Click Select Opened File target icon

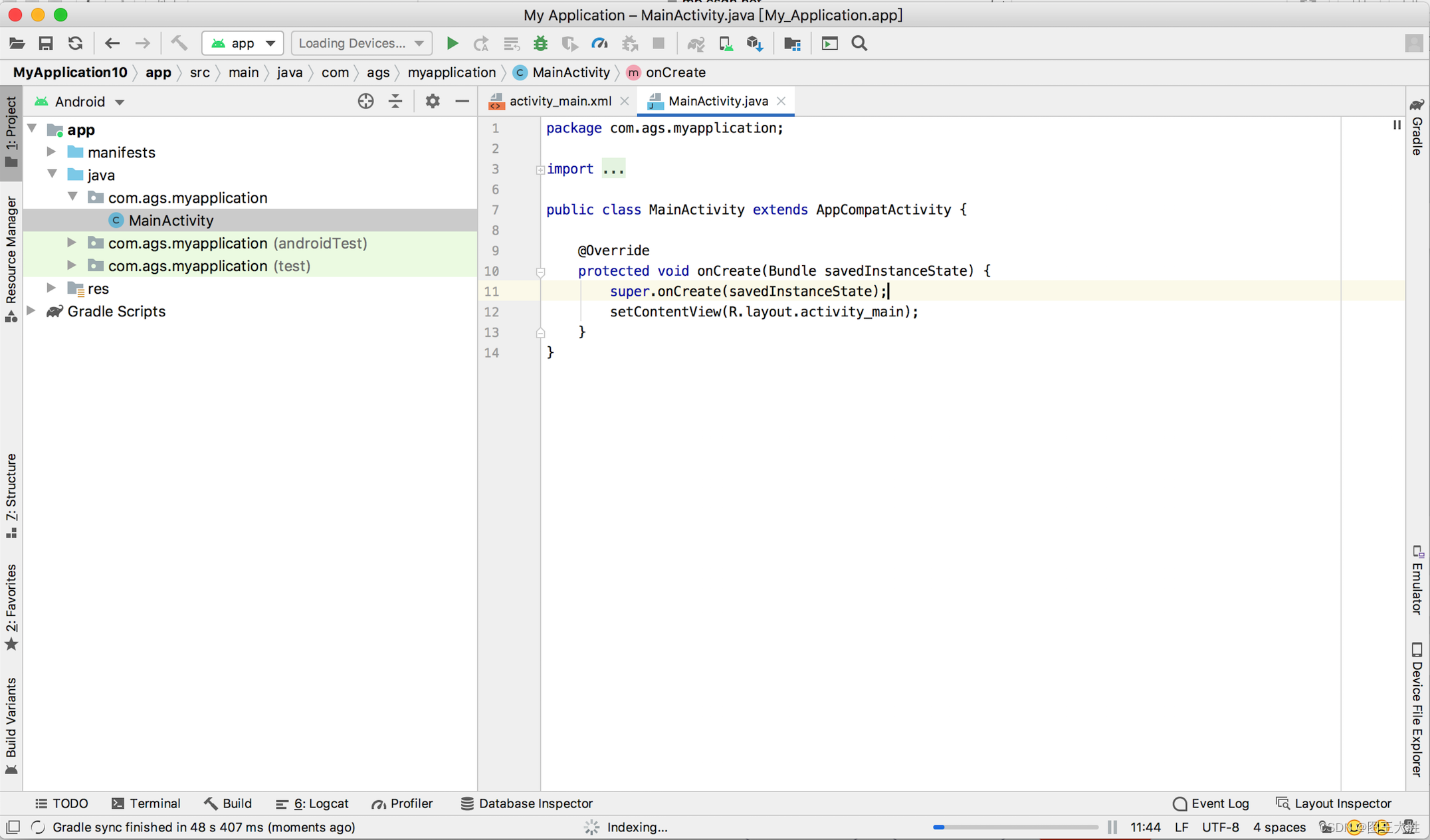(x=365, y=101)
